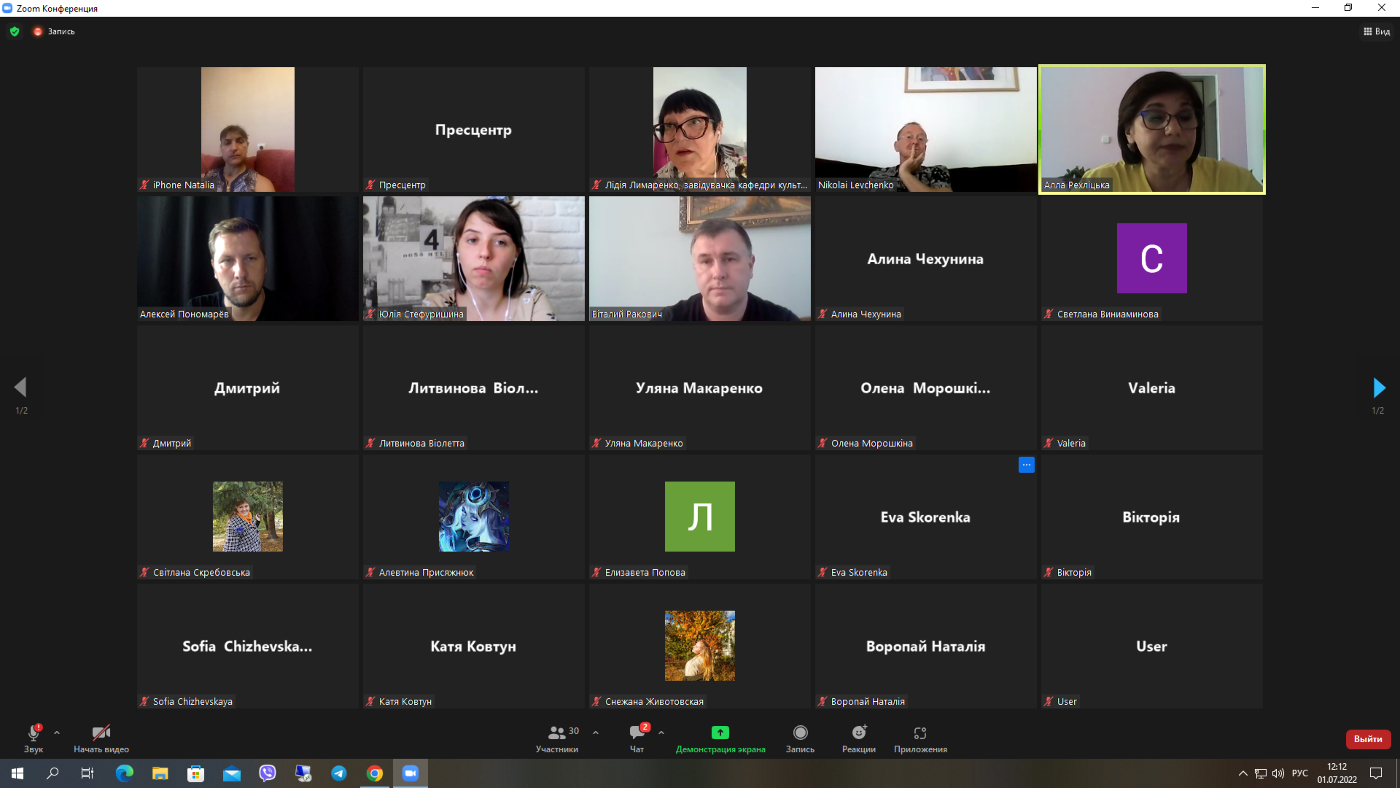Click the Запись record icon in toolbar
This screenshot has height=788, width=1400.
click(800, 733)
